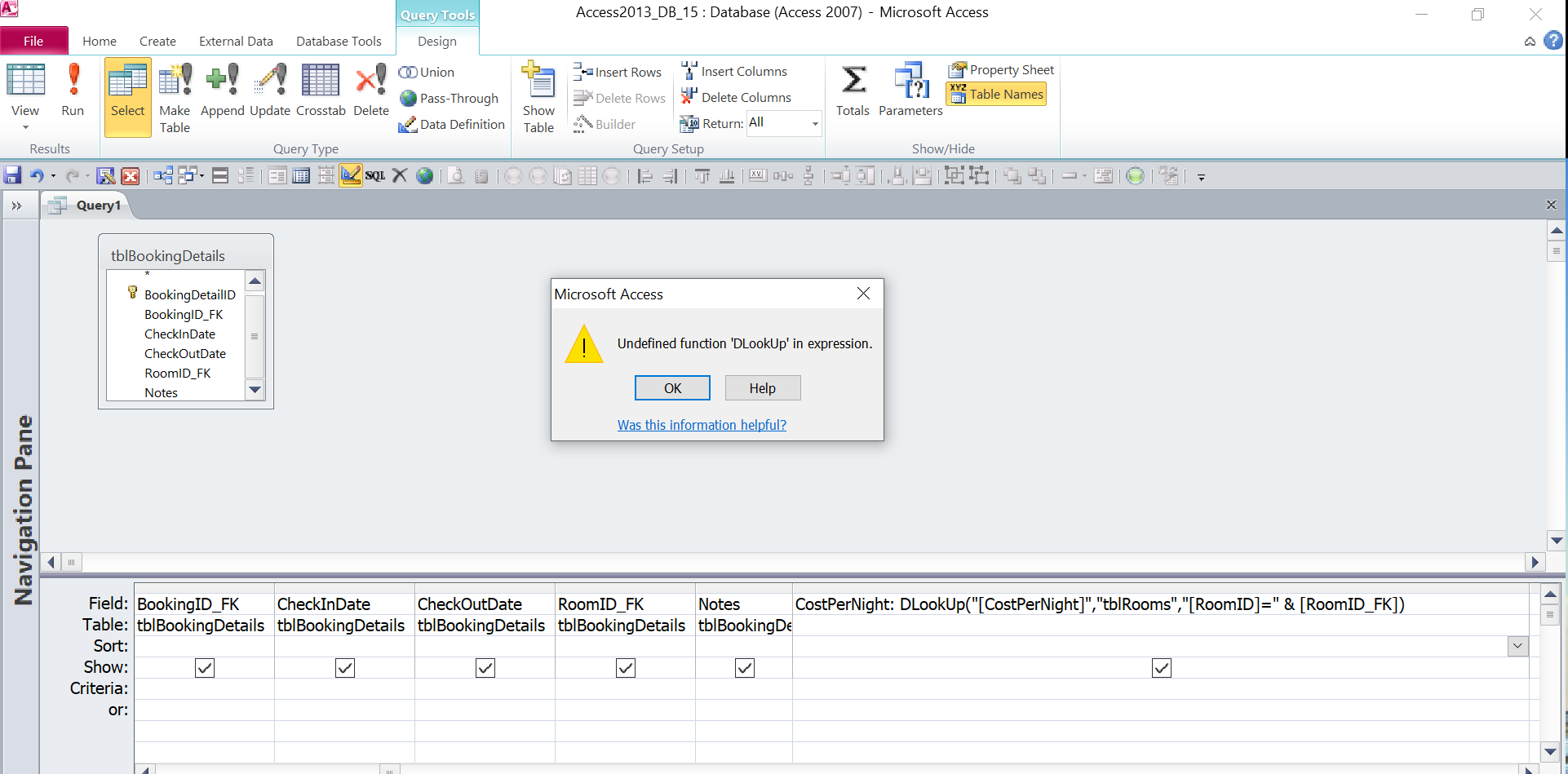
Task: Click OK in the error dialog
Action: [x=672, y=388]
